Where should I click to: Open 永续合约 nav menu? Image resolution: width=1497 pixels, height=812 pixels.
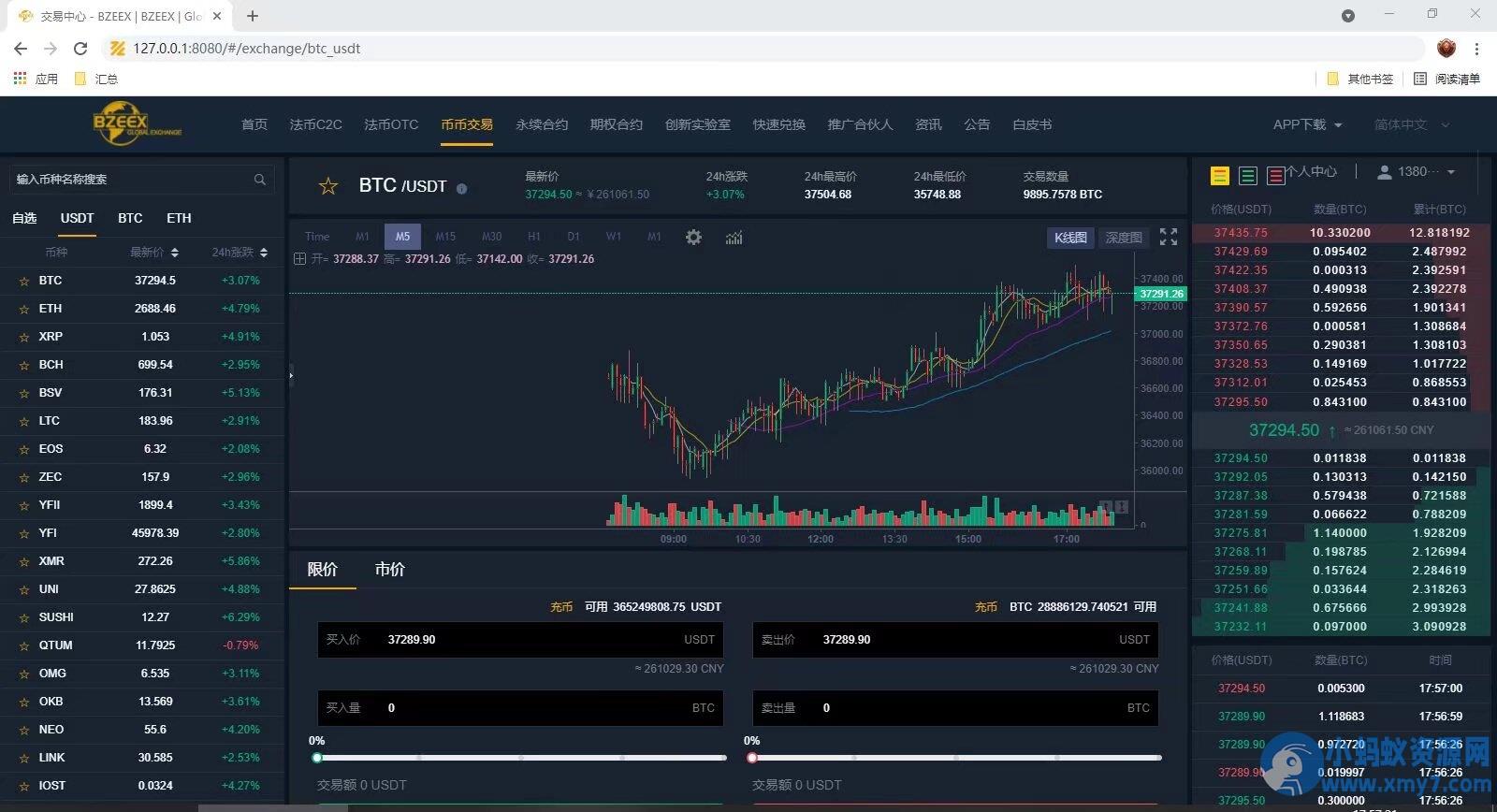pyautogui.click(x=542, y=124)
